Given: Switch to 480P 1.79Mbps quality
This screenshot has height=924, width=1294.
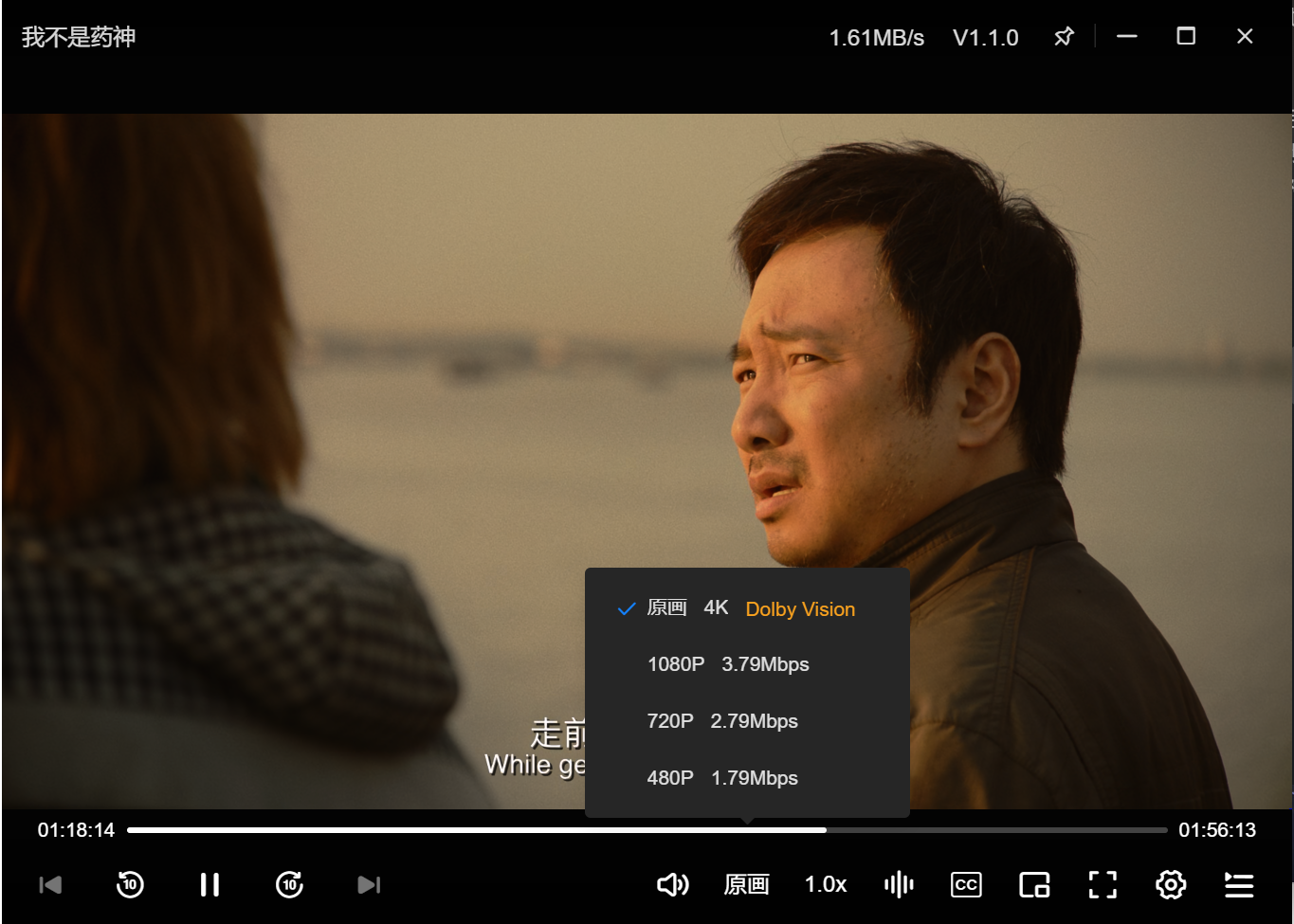Looking at the screenshot, I should (x=747, y=778).
